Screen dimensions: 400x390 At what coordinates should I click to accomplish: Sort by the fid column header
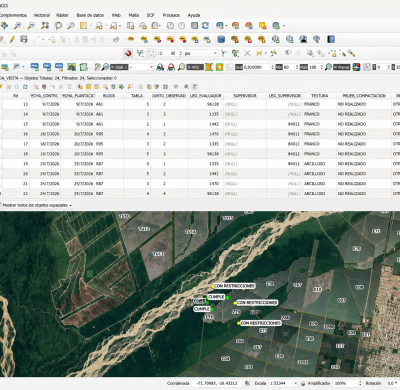point(15,96)
